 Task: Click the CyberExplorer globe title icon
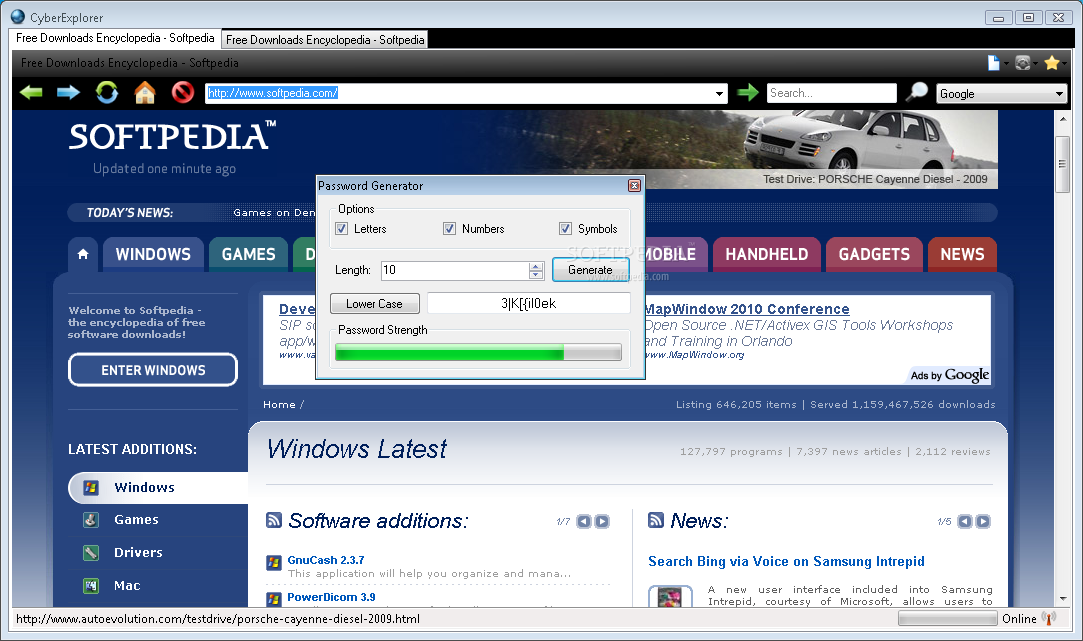coord(18,17)
